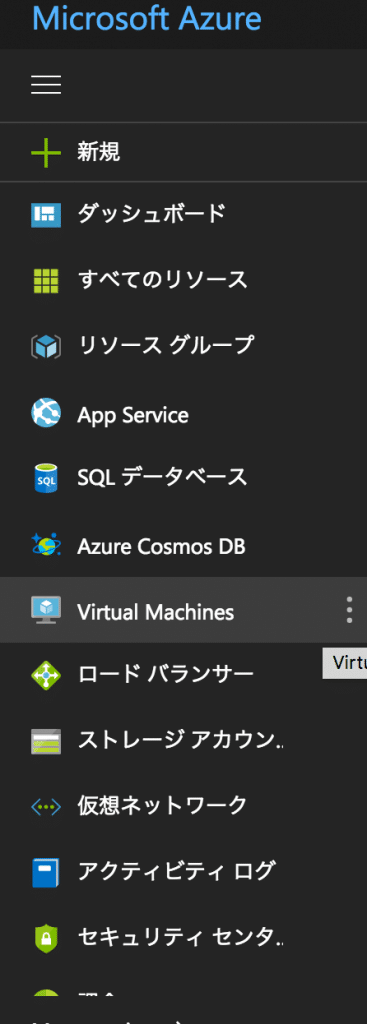
Task: Click the virtual network arrows icon
Action: 46,807
